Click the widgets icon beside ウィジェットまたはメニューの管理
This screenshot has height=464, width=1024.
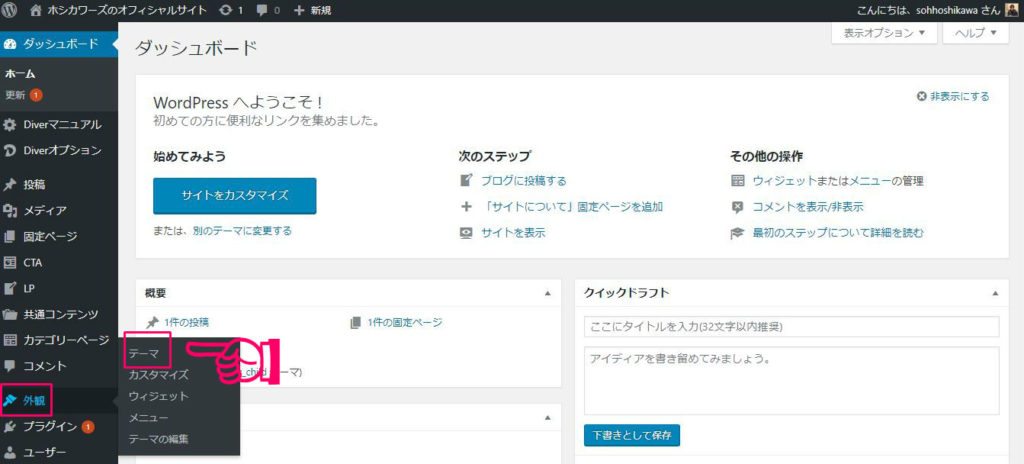pyautogui.click(x=737, y=180)
